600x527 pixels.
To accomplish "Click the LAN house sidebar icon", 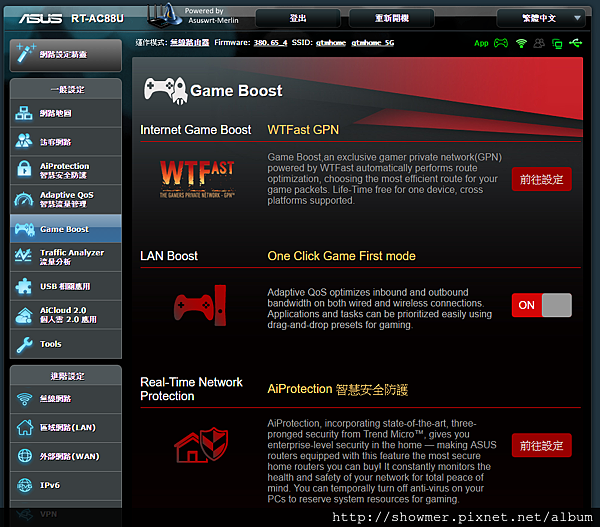I will pyautogui.click(x=25, y=427).
